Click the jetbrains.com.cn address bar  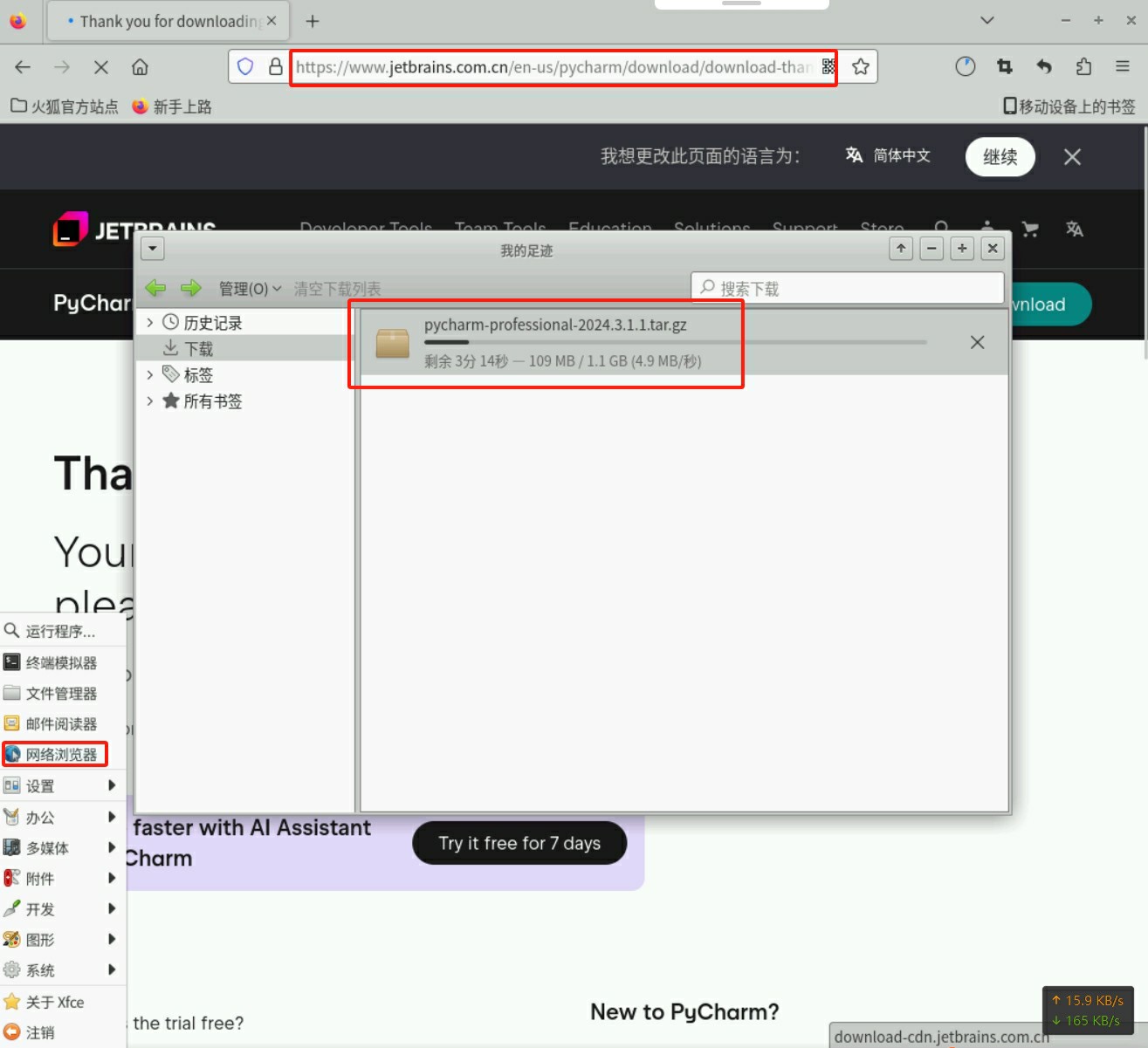click(554, 67)
